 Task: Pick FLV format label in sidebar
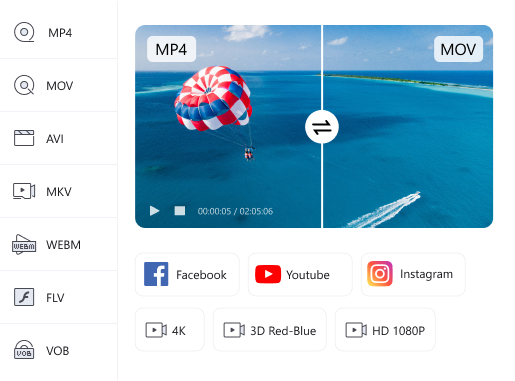coord(55,297)
